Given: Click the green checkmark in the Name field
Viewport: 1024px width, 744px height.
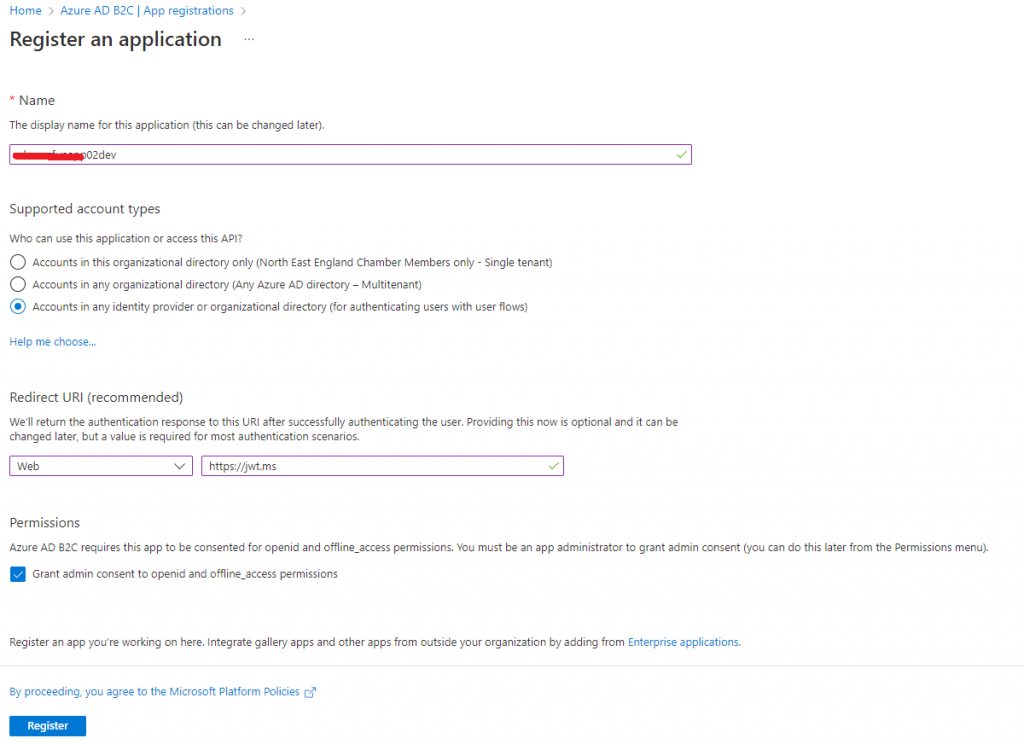Looking at the screenshot, I should pos(681,155).
